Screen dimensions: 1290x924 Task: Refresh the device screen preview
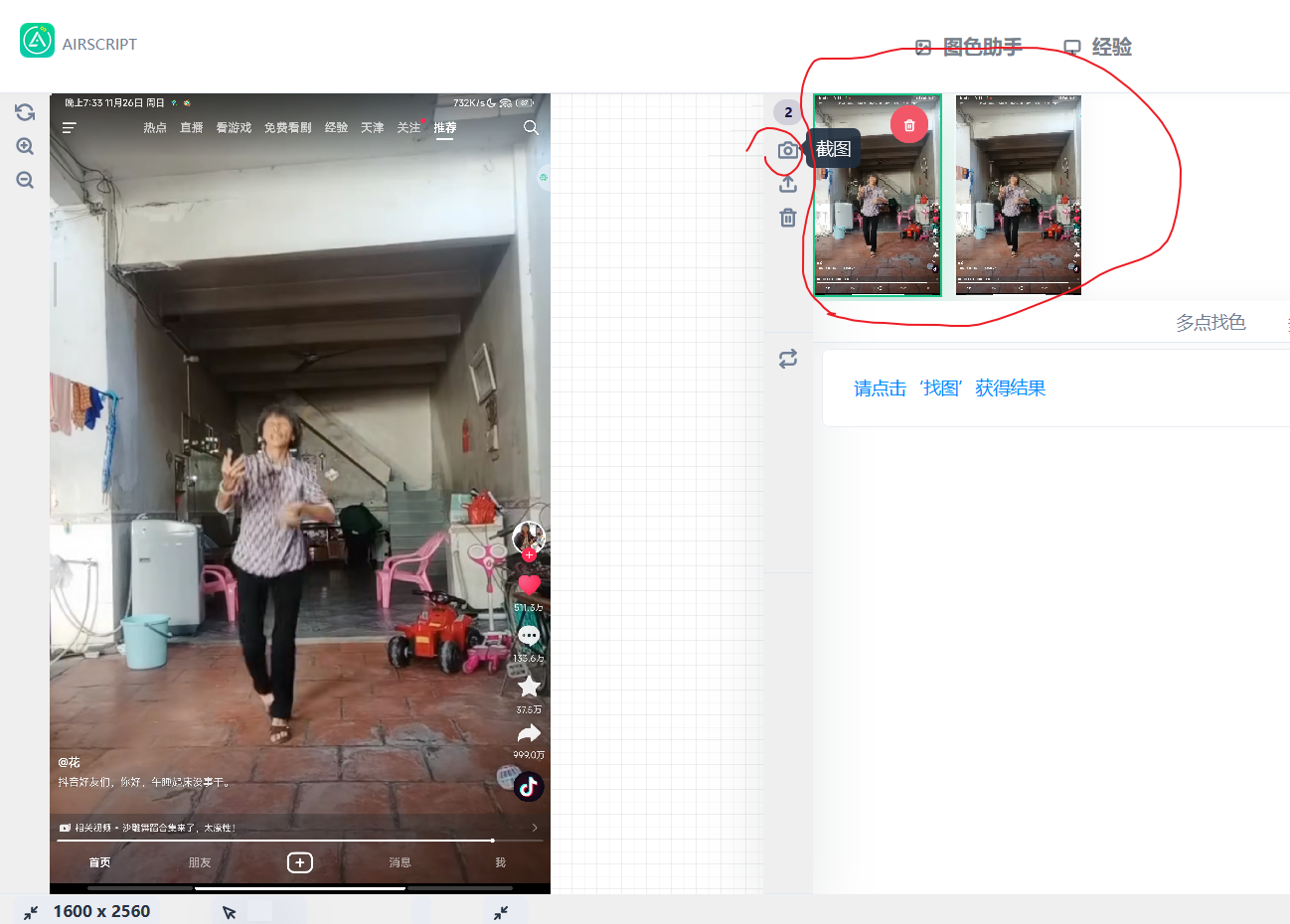[x=25, y=112]
